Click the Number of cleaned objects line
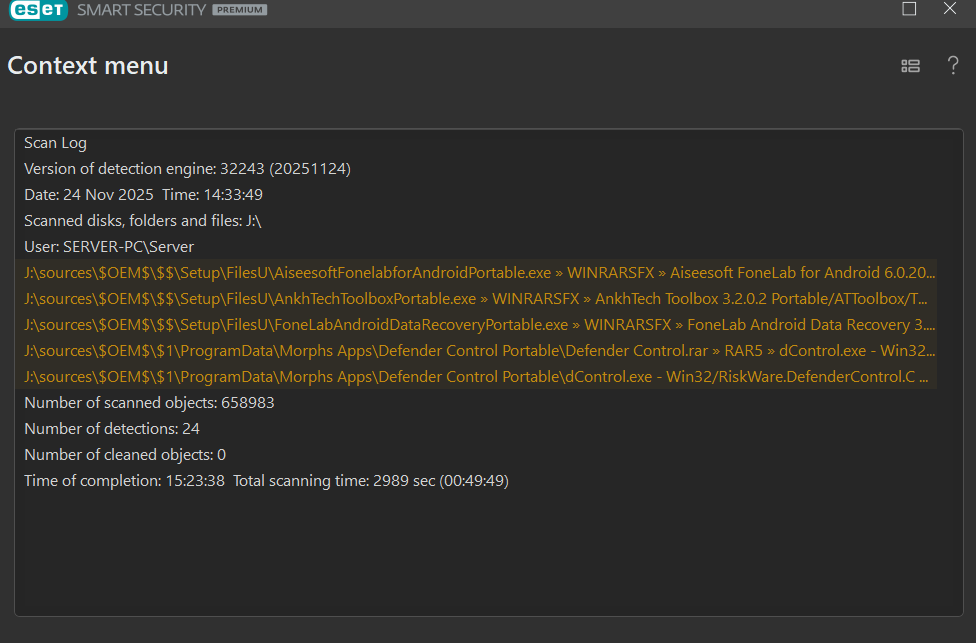The height and width of the screenshot is (643, 976). [x=125, y=455]
